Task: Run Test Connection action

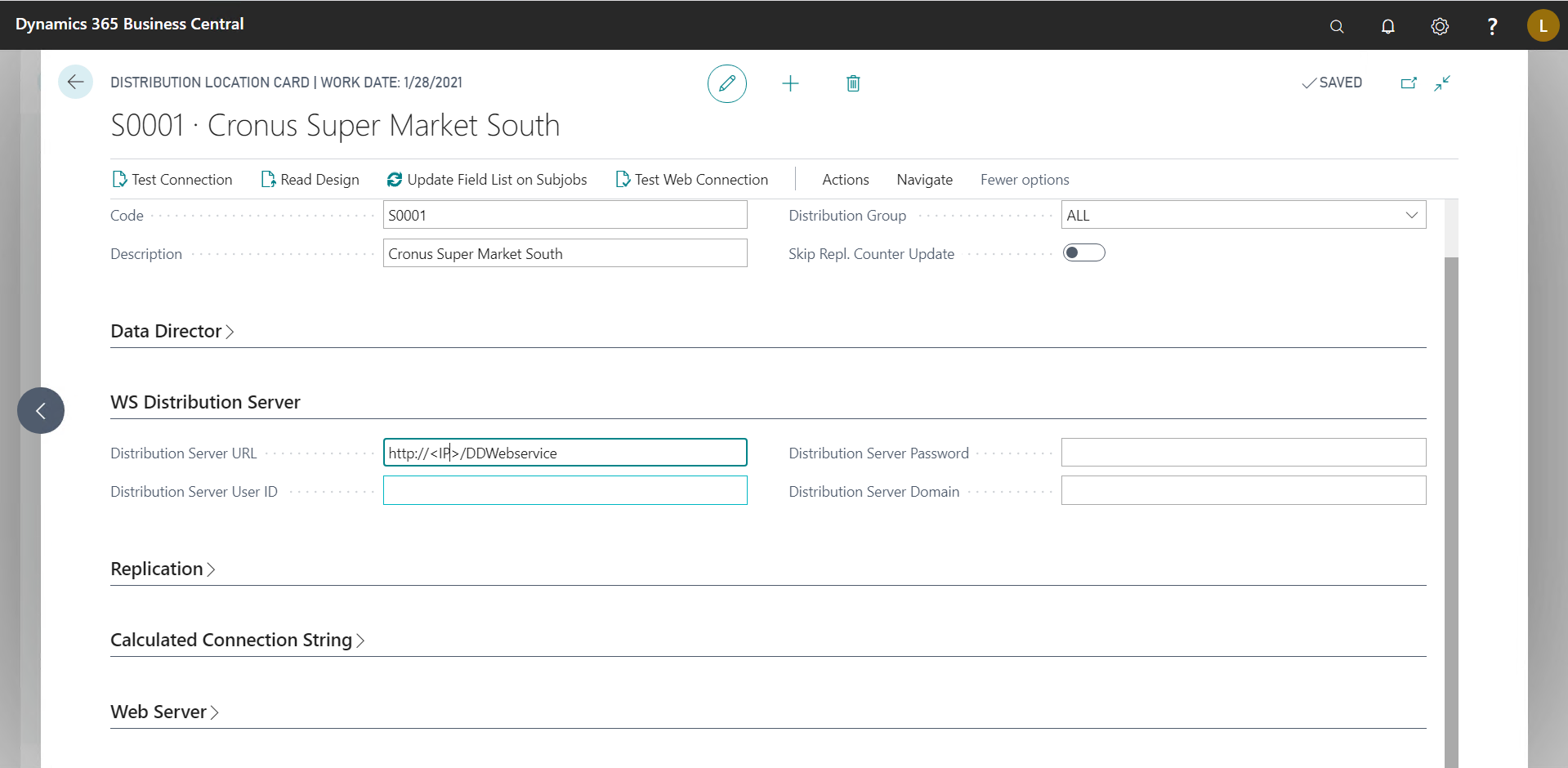Action: 172,180
